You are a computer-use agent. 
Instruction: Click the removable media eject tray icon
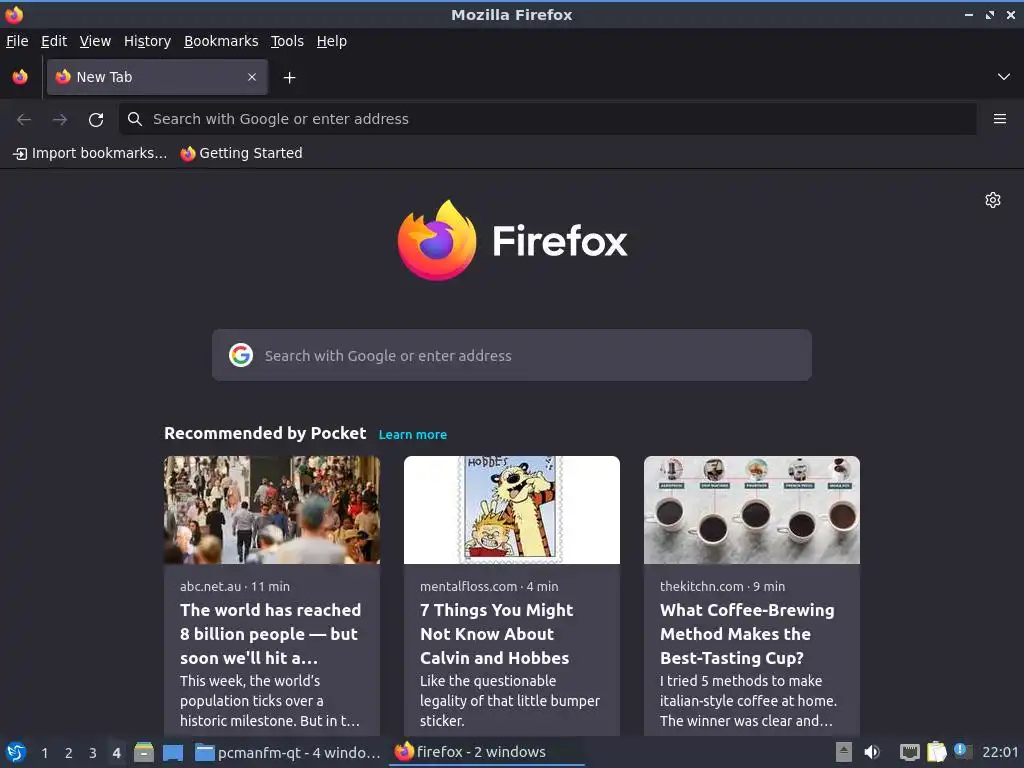click(x=844, y=752)
